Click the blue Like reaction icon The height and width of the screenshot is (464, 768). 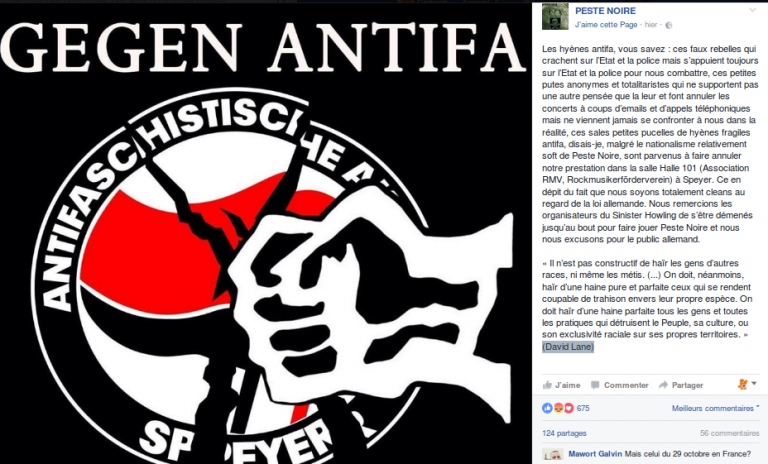click(547, 408)
